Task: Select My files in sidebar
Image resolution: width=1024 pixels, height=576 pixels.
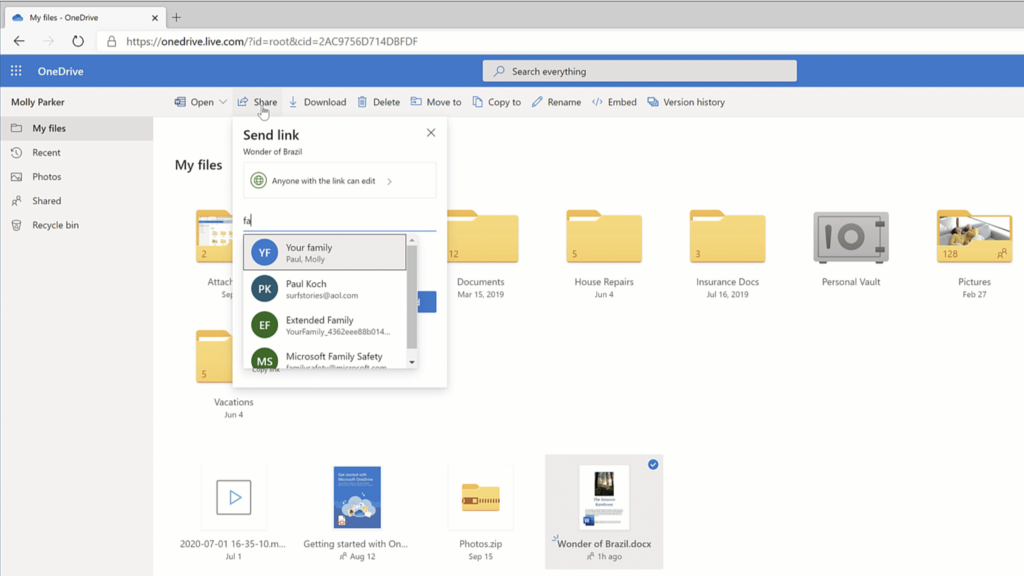Action: [76, 128]
